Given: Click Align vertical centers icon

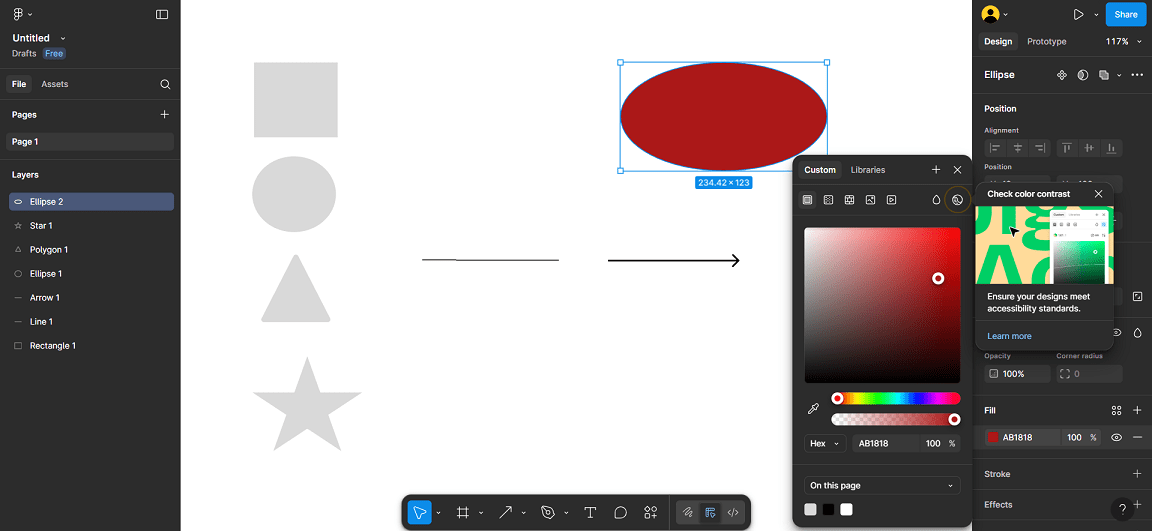Looking at the screenshot, I should 1090,148.
